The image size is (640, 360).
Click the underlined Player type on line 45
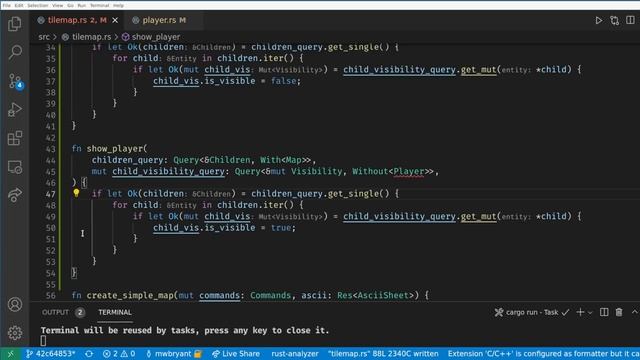point(409,171)
